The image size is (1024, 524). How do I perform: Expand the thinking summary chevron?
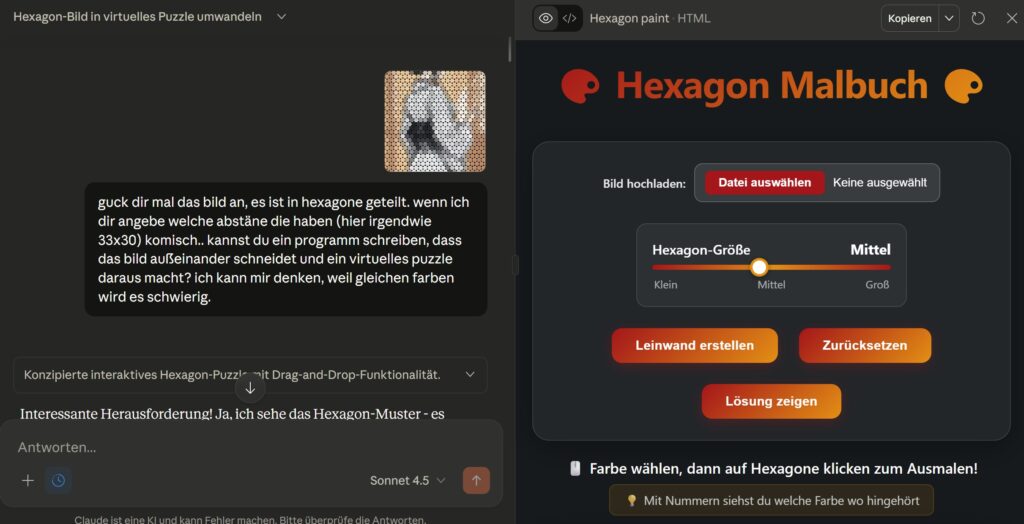click(x=470, y=375)
